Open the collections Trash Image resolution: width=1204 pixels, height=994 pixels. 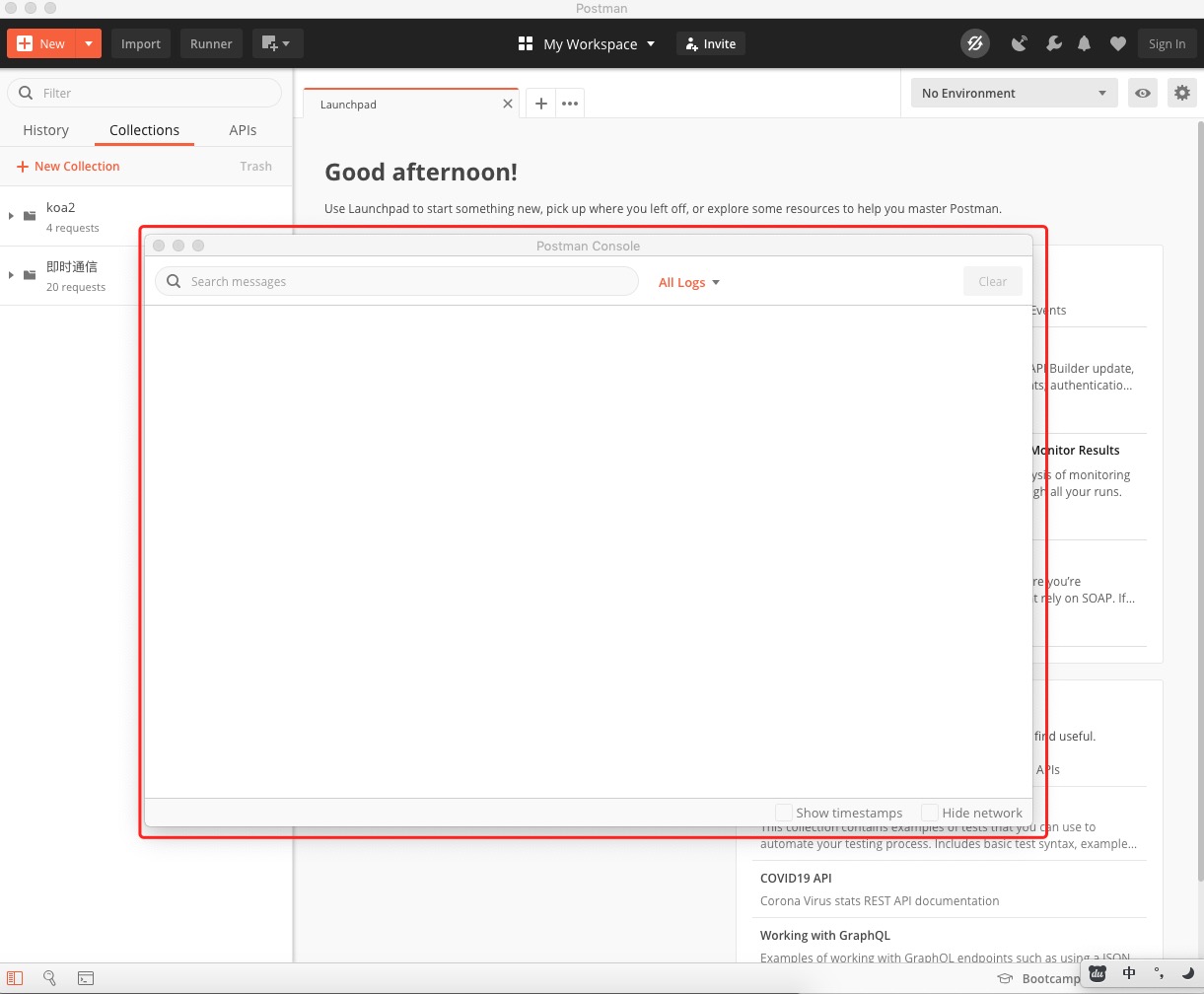click(255, 167)
